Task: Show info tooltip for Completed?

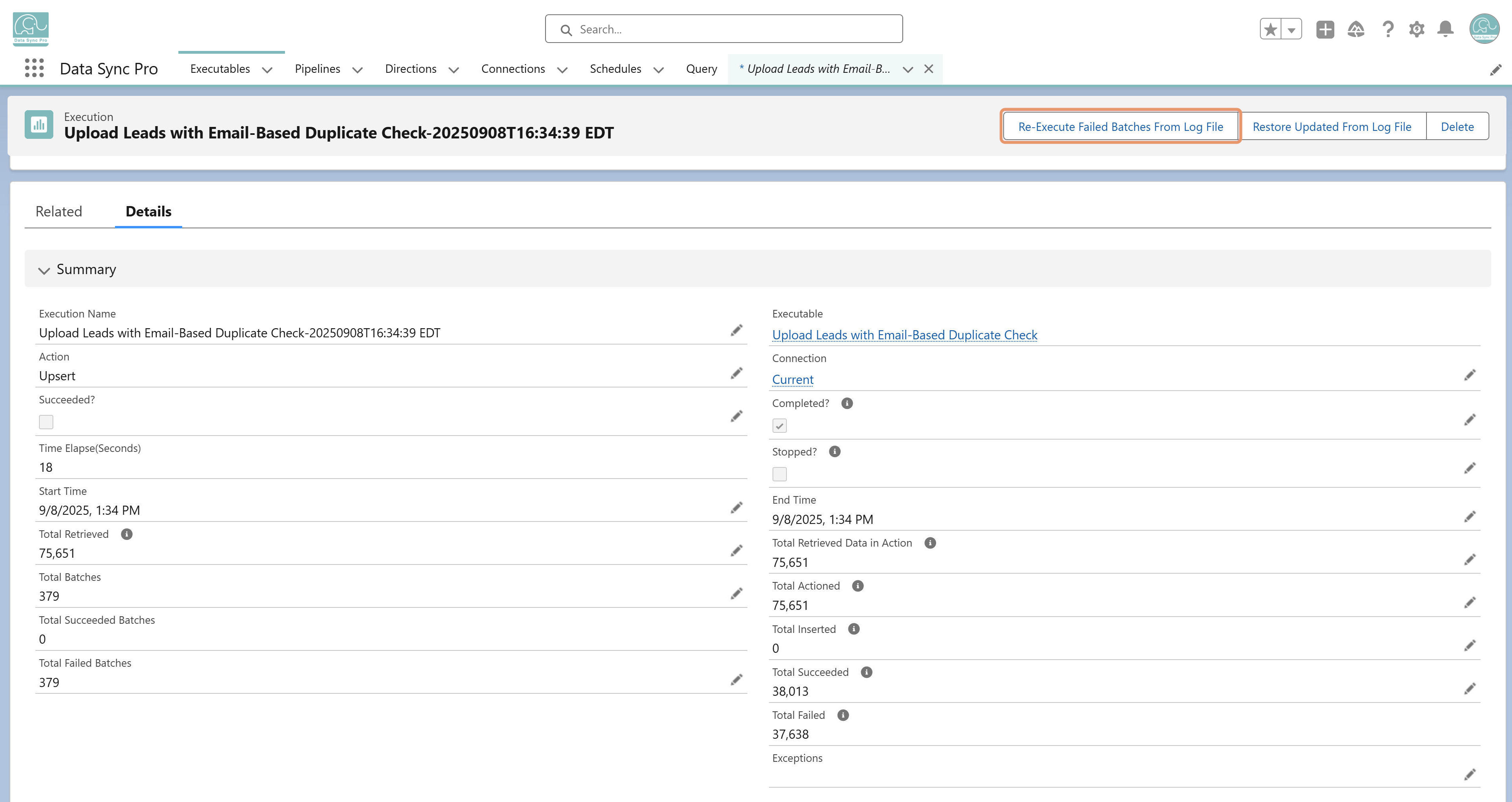Action: [x=847, y=403]
